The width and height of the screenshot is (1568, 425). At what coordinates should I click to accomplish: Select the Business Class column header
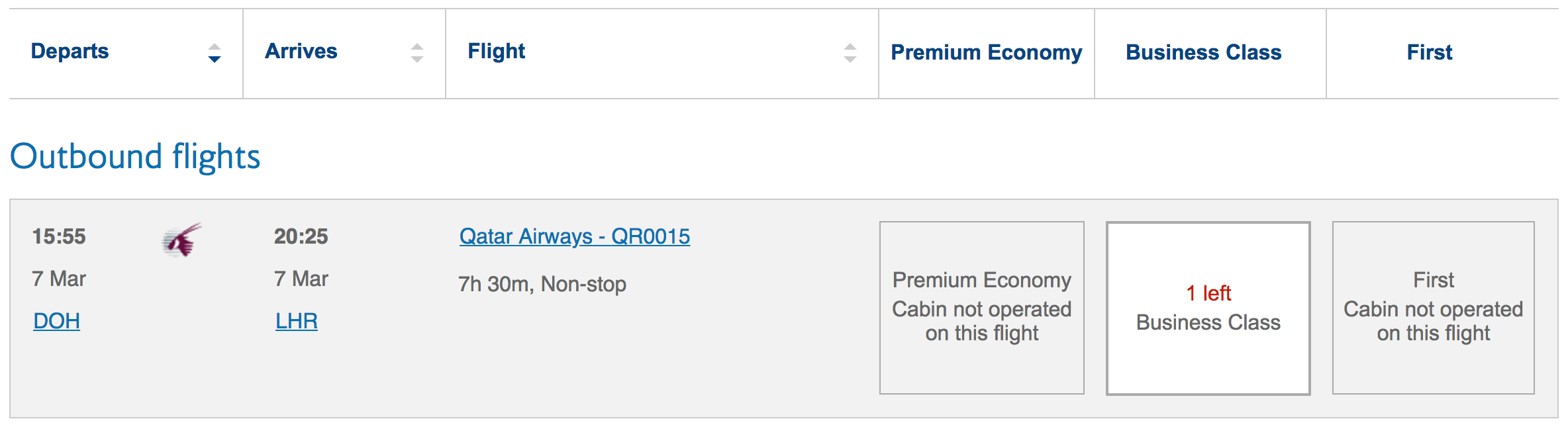[x=1204, y=52]
